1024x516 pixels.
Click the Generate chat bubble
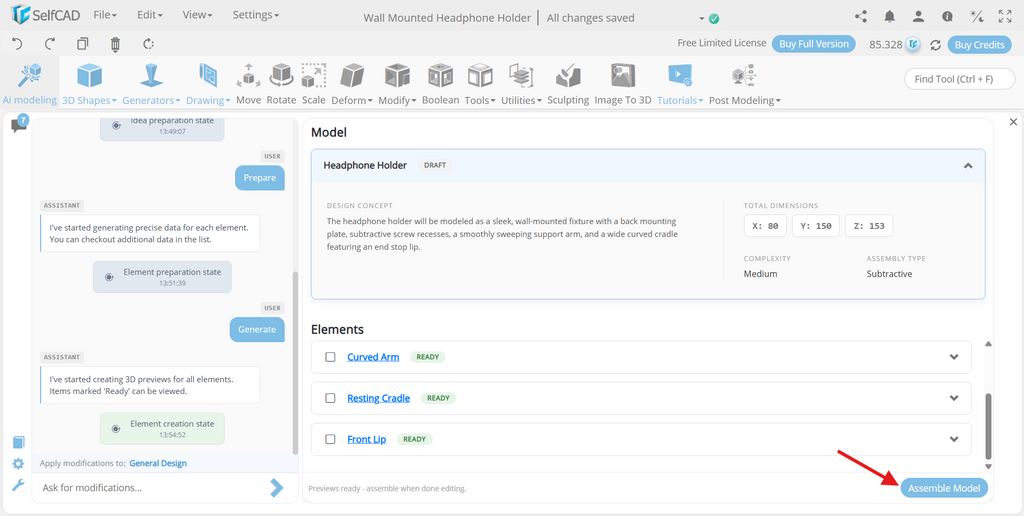tap(257, 329)
